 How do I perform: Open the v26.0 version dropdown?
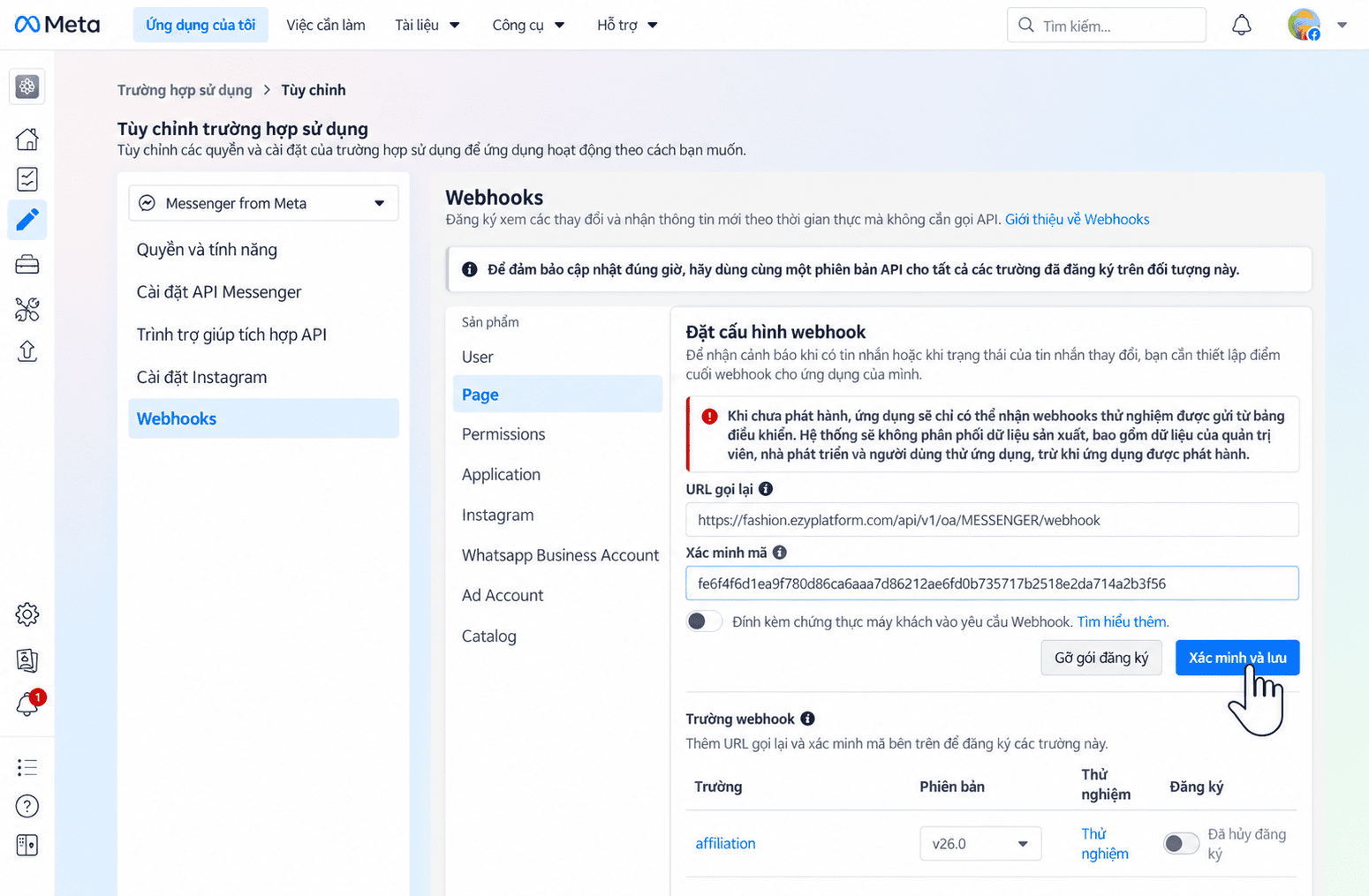980,844
